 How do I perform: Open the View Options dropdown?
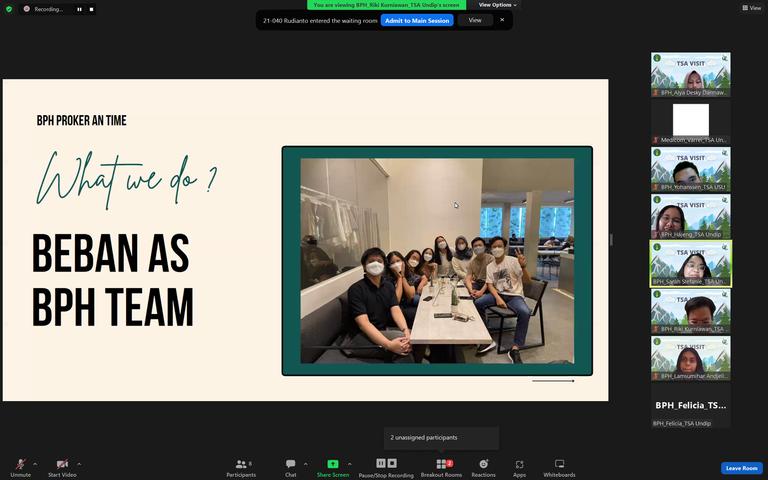(497, 5)
